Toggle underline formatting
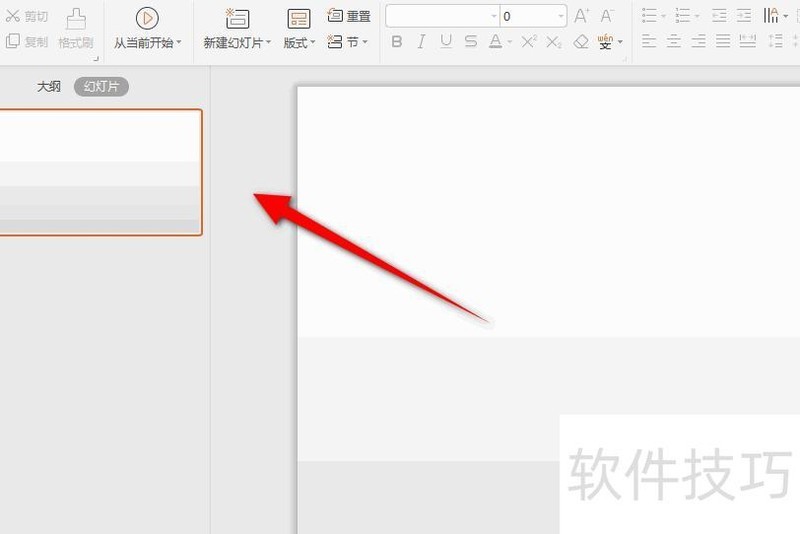 [446, 42]
